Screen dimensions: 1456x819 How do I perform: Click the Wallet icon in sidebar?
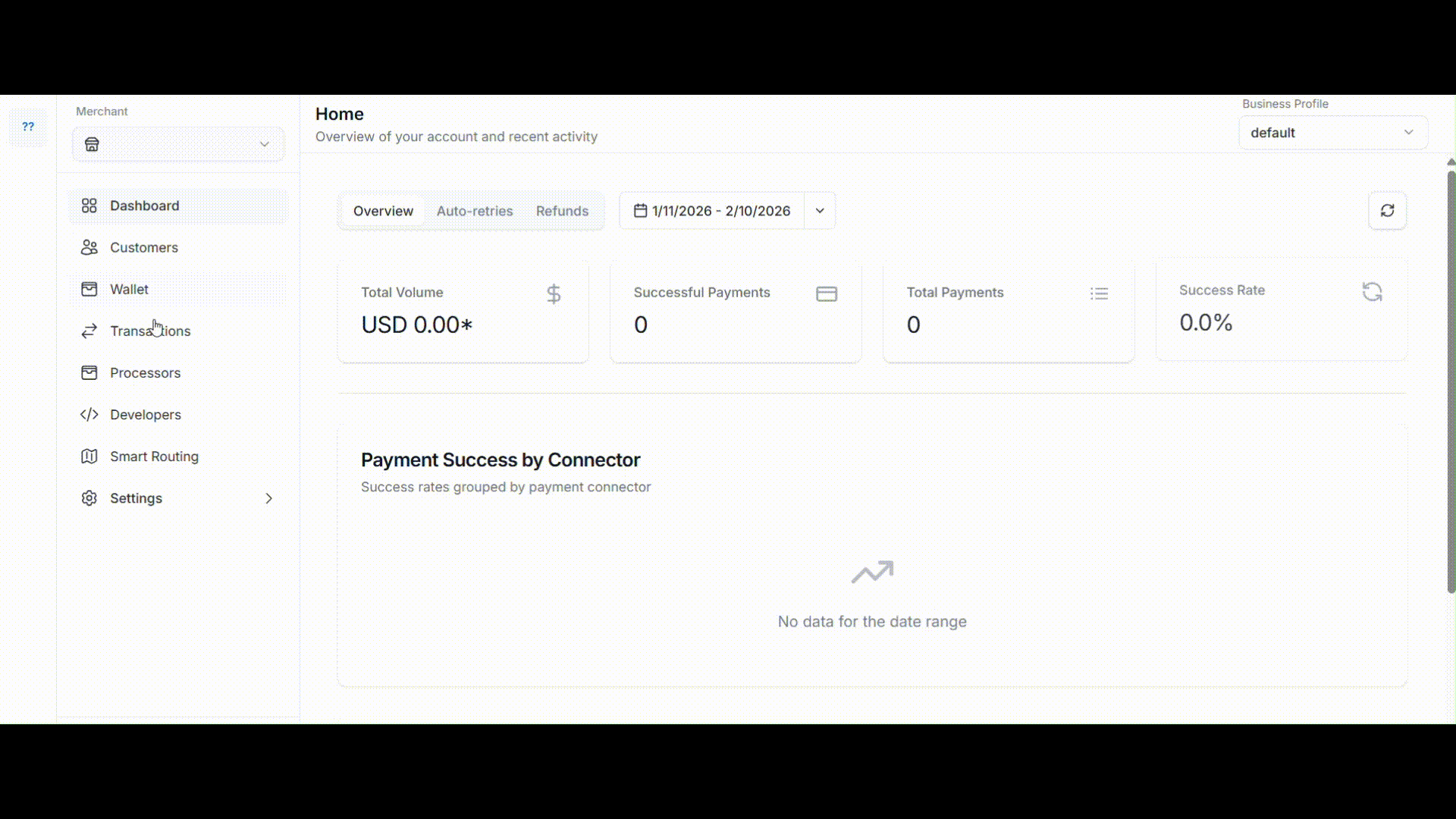coord(89,289)
